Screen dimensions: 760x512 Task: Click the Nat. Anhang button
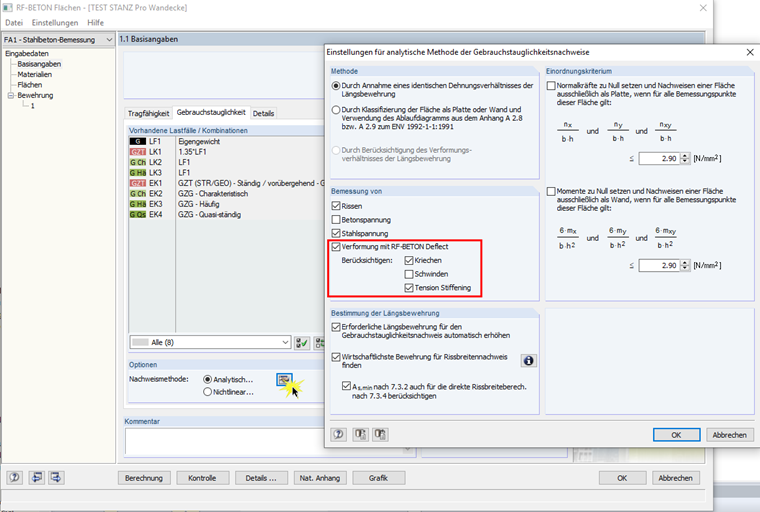[320, 478]
